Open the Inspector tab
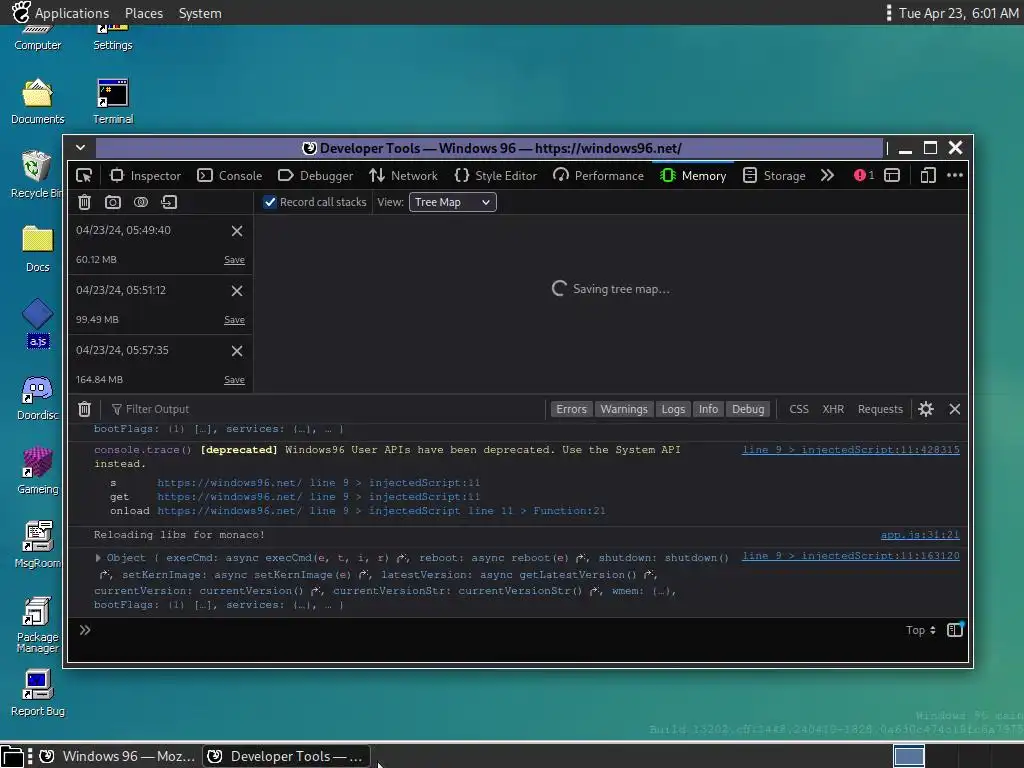Image resolution: width=1024 pixels, height=768 pixels. (146, 176)
